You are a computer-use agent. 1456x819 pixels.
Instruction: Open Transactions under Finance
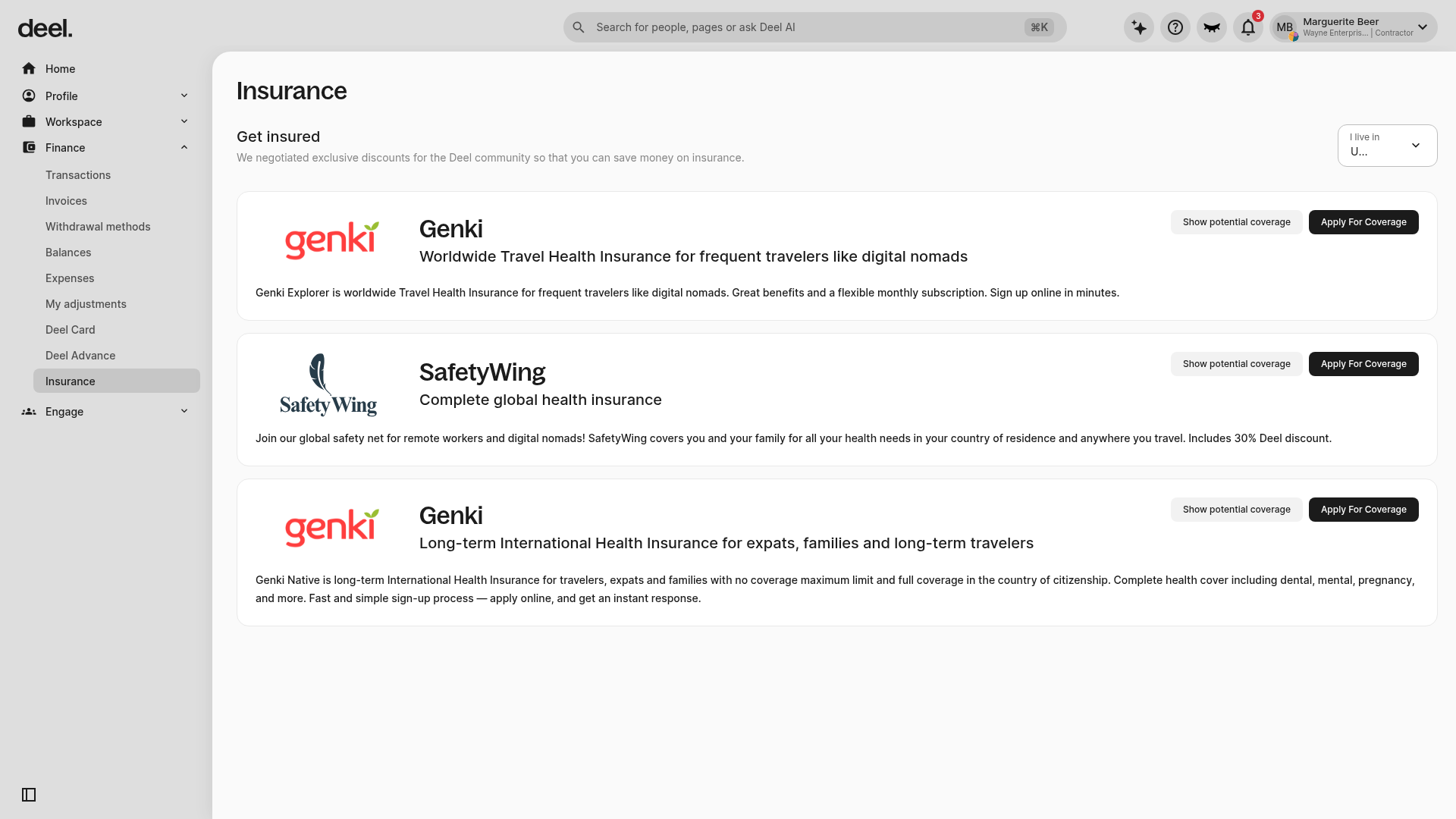[78, 175]
